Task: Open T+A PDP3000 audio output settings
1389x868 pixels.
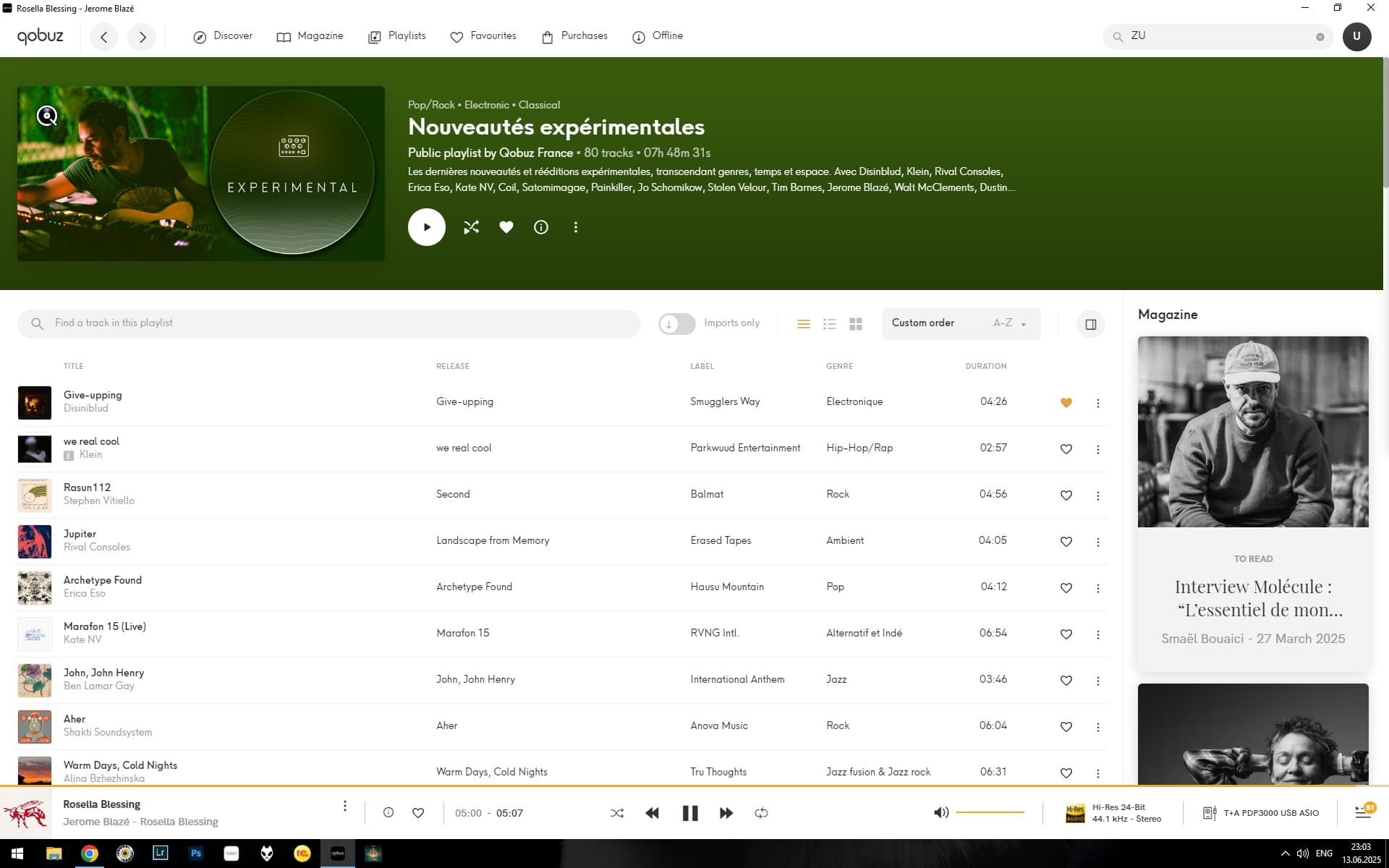Action: pyautogui.click(x=1261, y=813)
